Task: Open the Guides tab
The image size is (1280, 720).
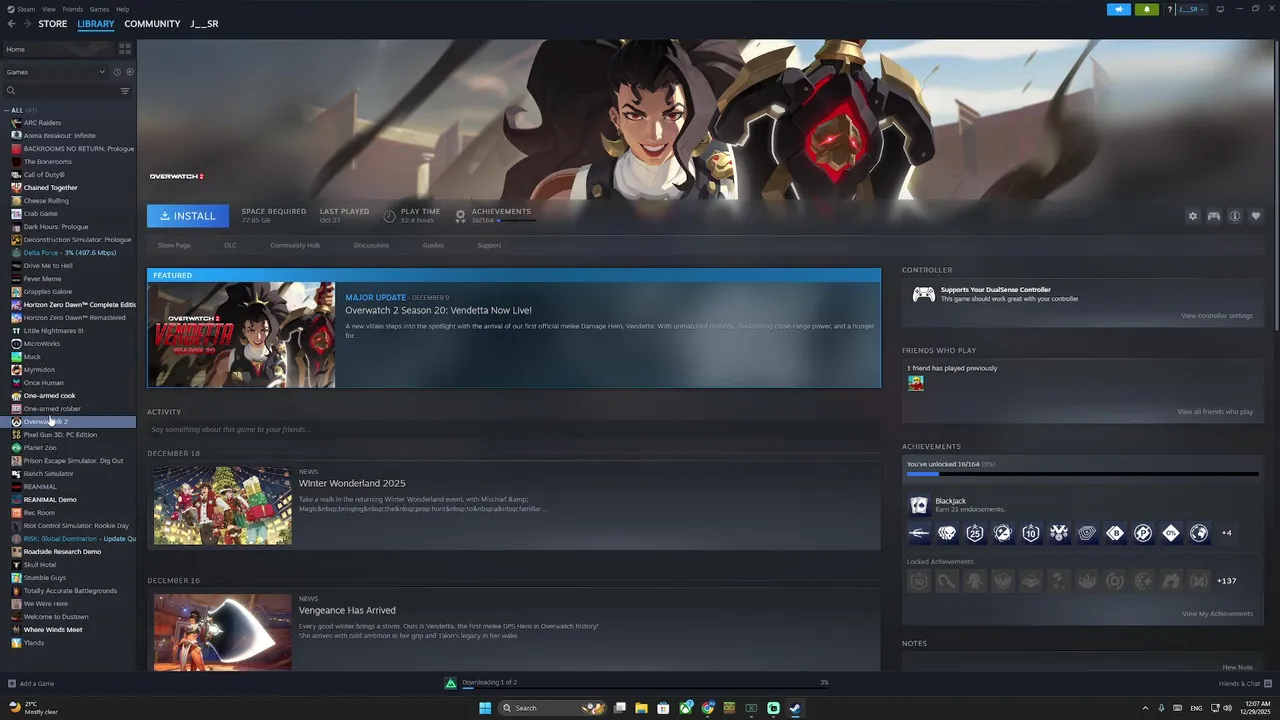Action: pos(433,245)
